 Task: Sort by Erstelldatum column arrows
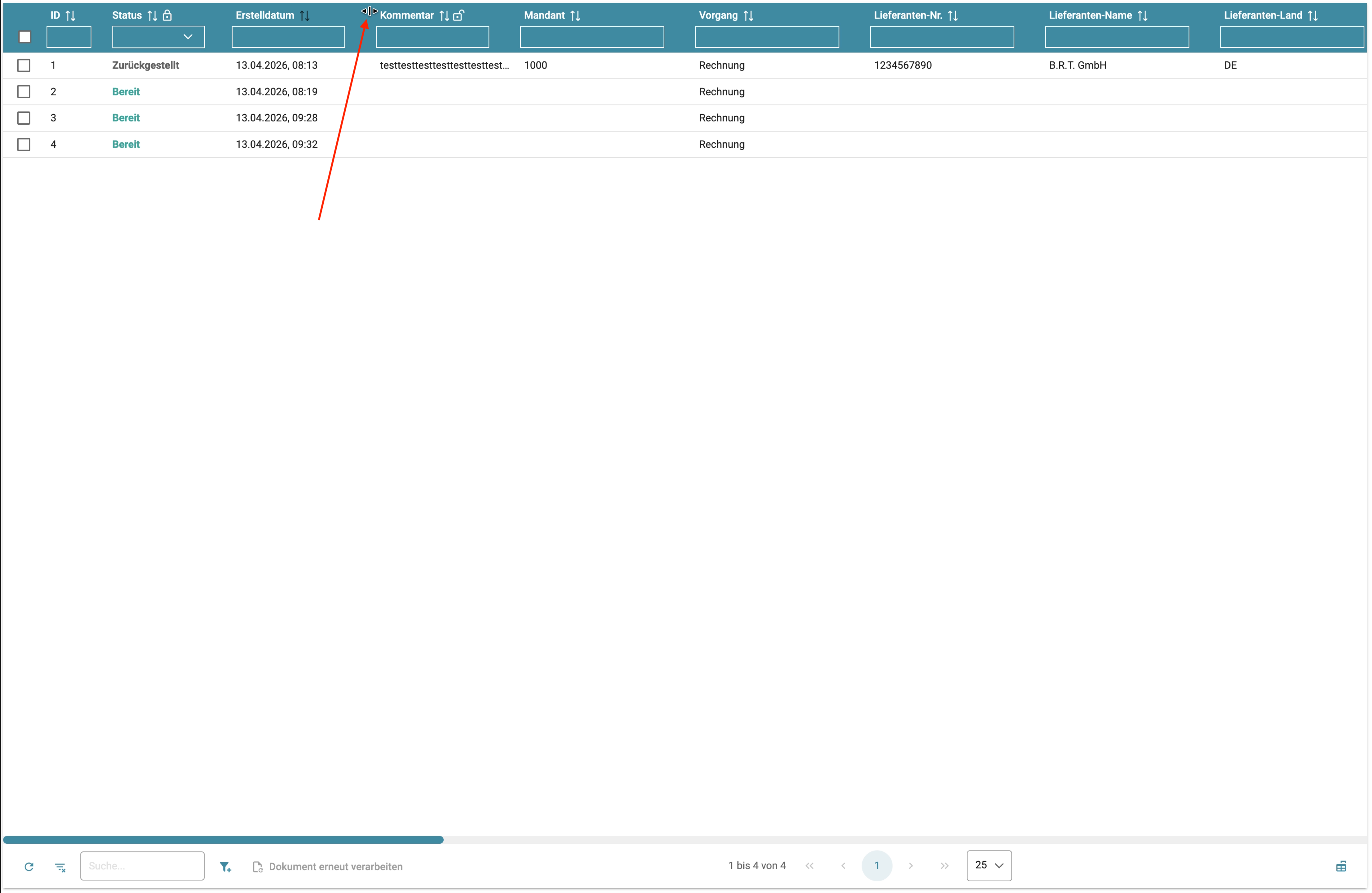tap(304, 16)
